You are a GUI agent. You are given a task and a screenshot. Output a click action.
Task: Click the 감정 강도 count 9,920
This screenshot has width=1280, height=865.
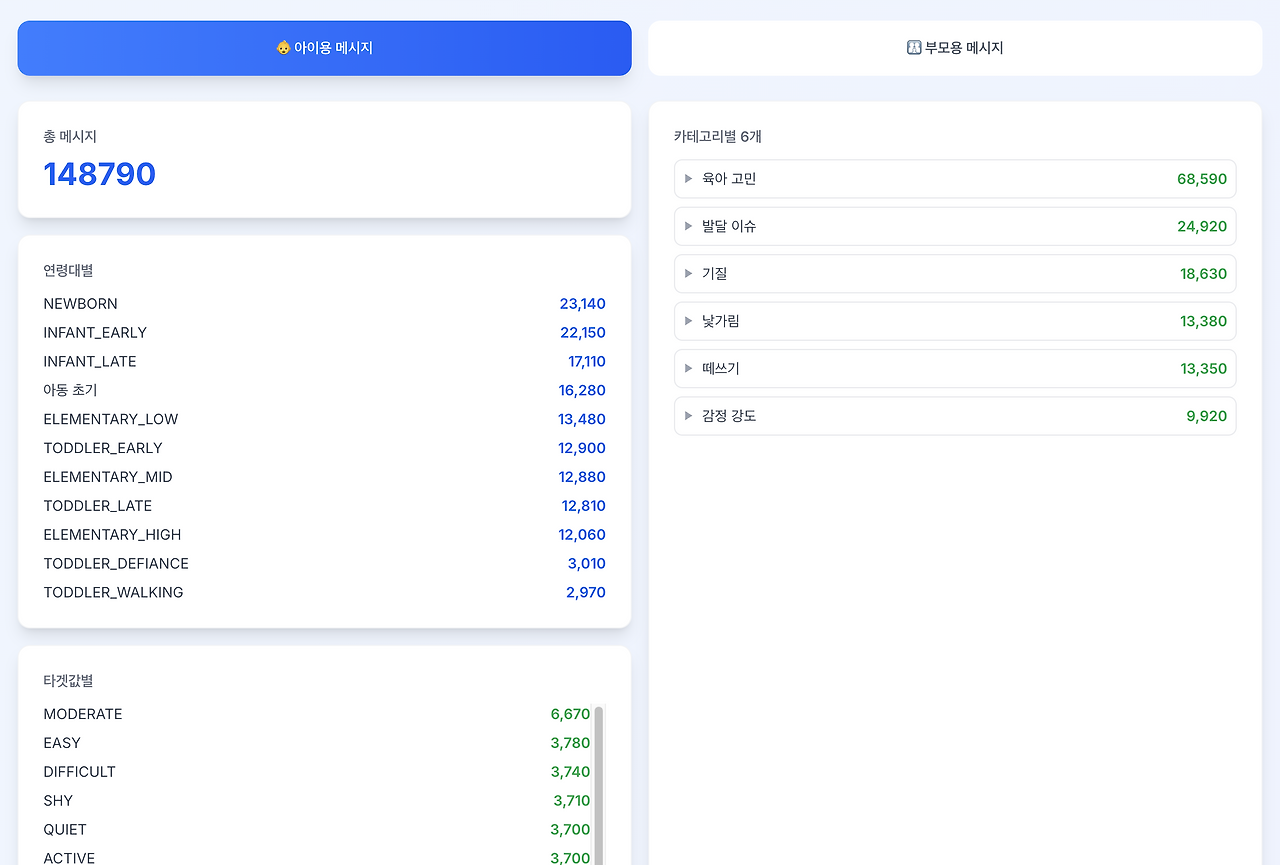(1207, 417)
